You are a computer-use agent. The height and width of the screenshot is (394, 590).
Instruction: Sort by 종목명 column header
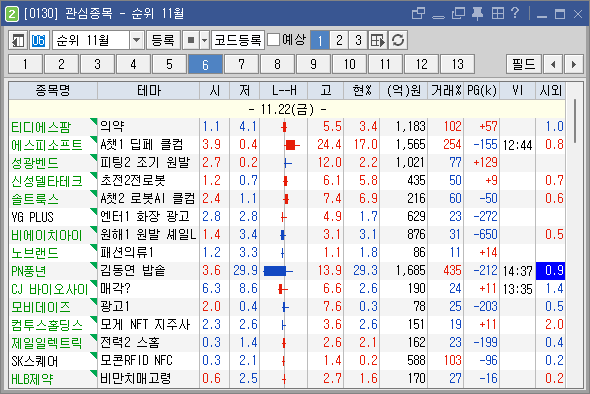tap(53, 91)
